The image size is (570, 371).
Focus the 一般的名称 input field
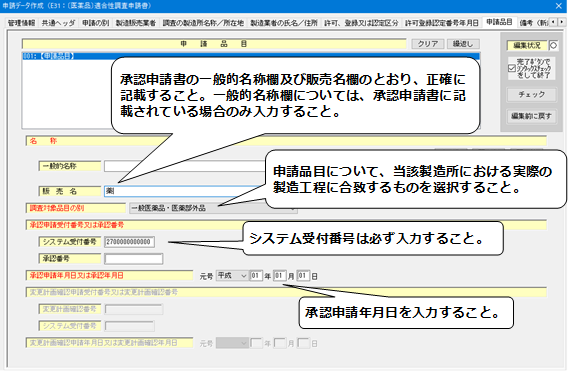pos(185,166)
